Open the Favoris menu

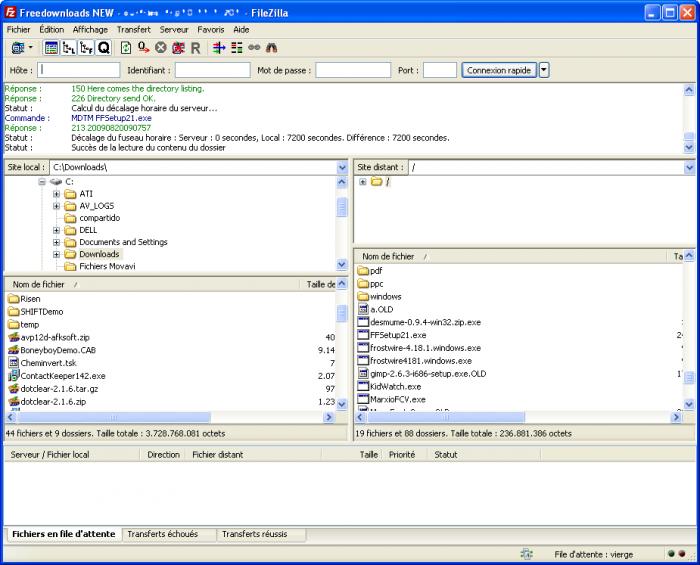(x=211, y=29)
